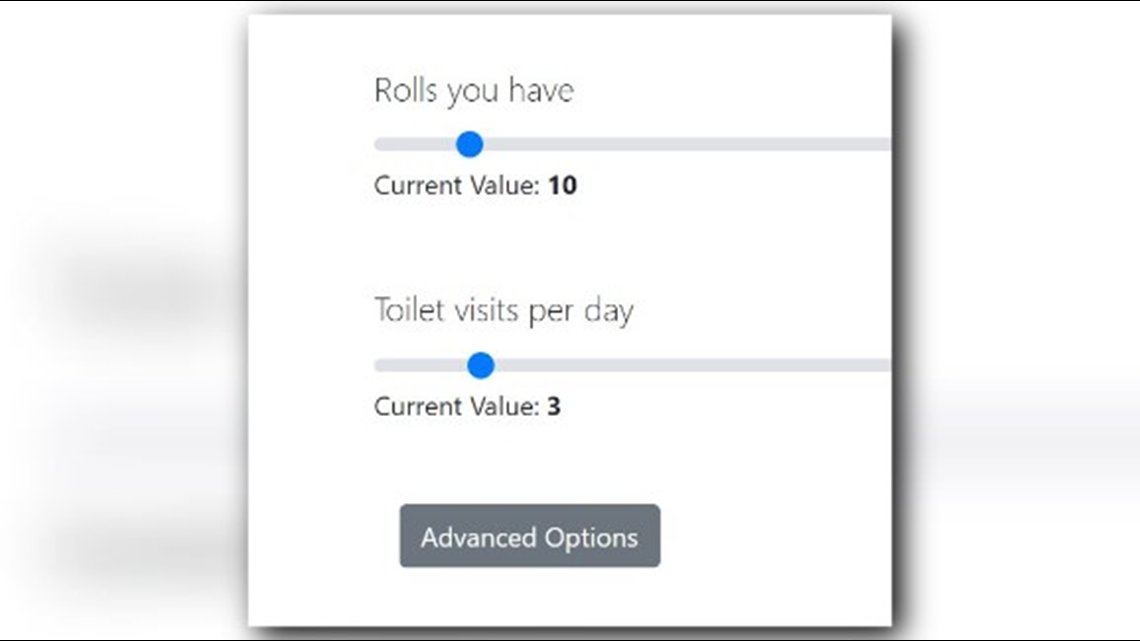Click the far right end of Toilet visits slider

tap(886, 366)
